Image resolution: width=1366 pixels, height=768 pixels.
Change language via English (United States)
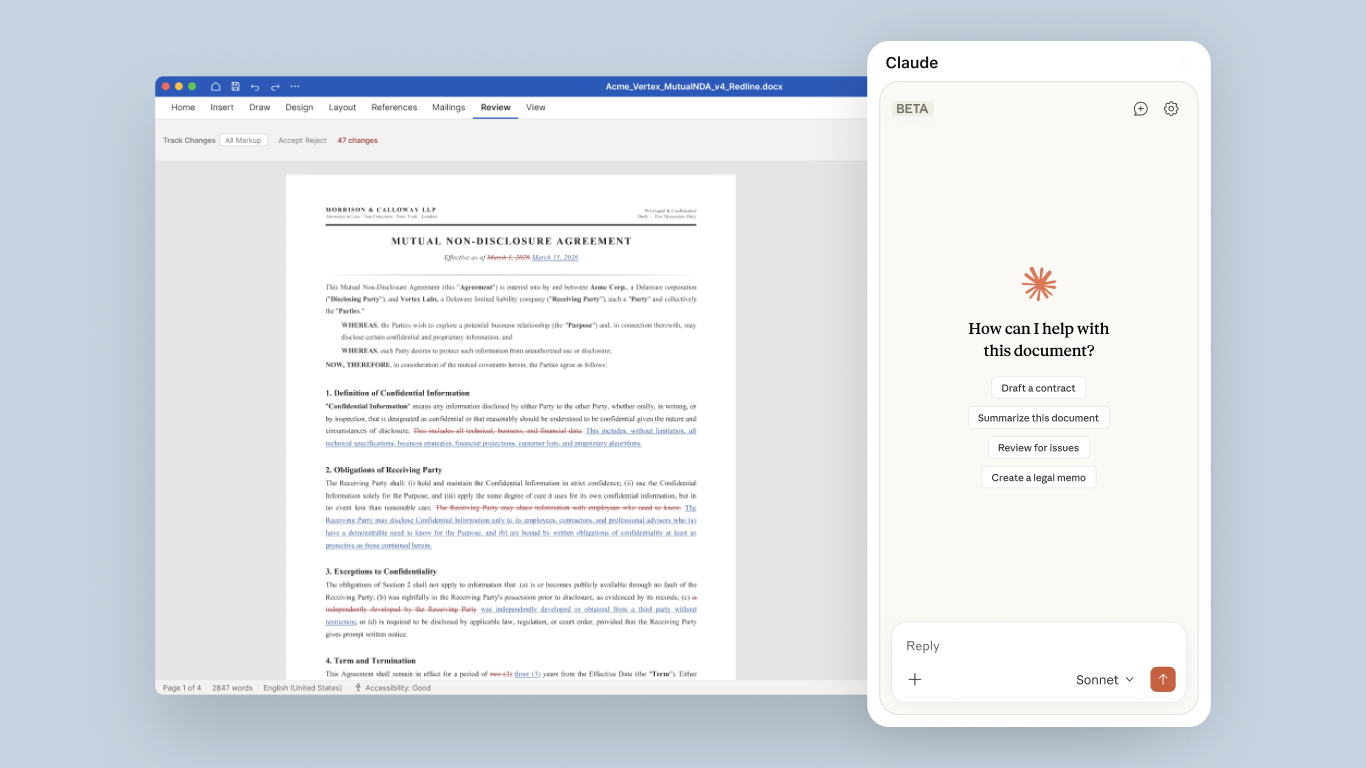tap(302, 687)
